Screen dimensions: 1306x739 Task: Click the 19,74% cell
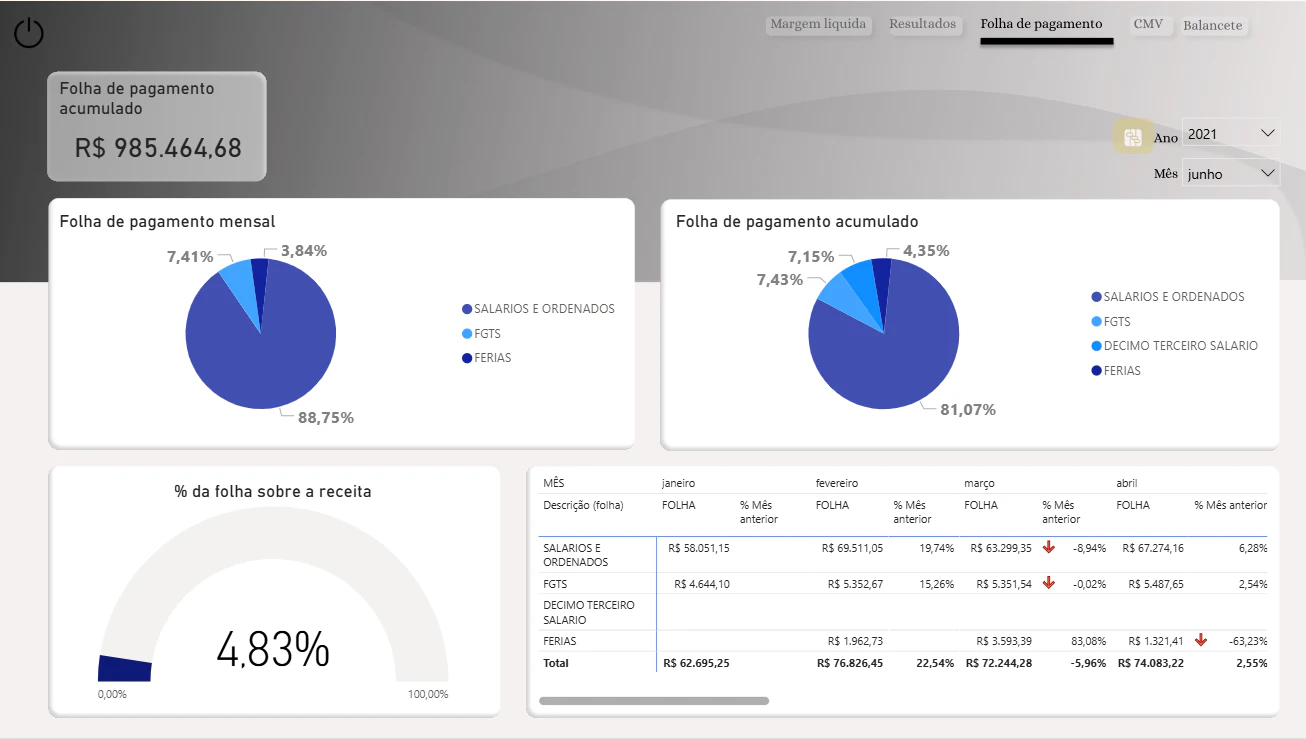pyautogui.click(x=935, y=548)
